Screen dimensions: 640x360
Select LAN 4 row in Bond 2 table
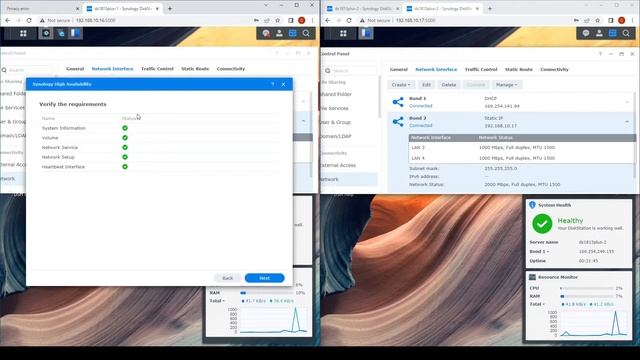pos(522,158)
